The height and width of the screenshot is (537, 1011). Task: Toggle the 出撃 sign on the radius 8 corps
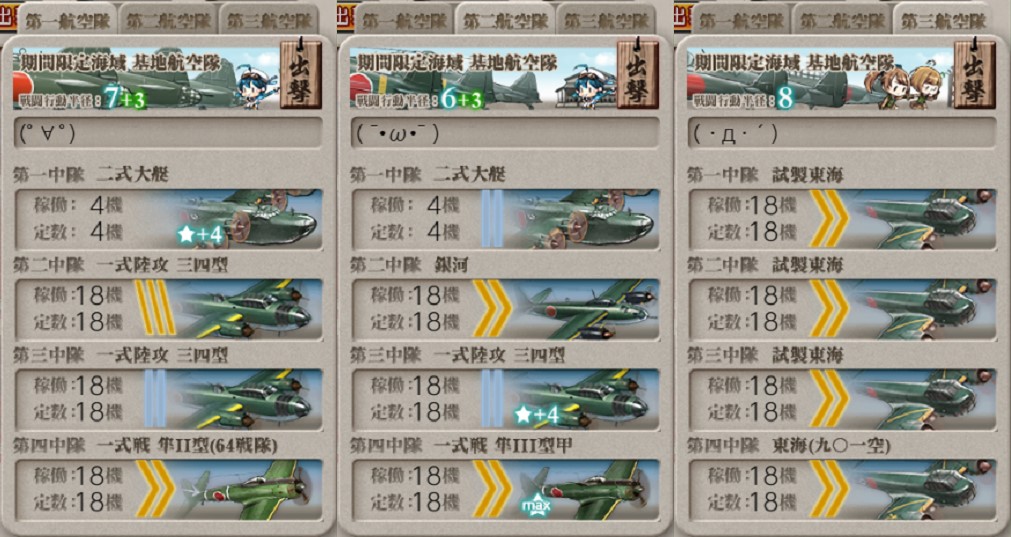click(975, 73)
